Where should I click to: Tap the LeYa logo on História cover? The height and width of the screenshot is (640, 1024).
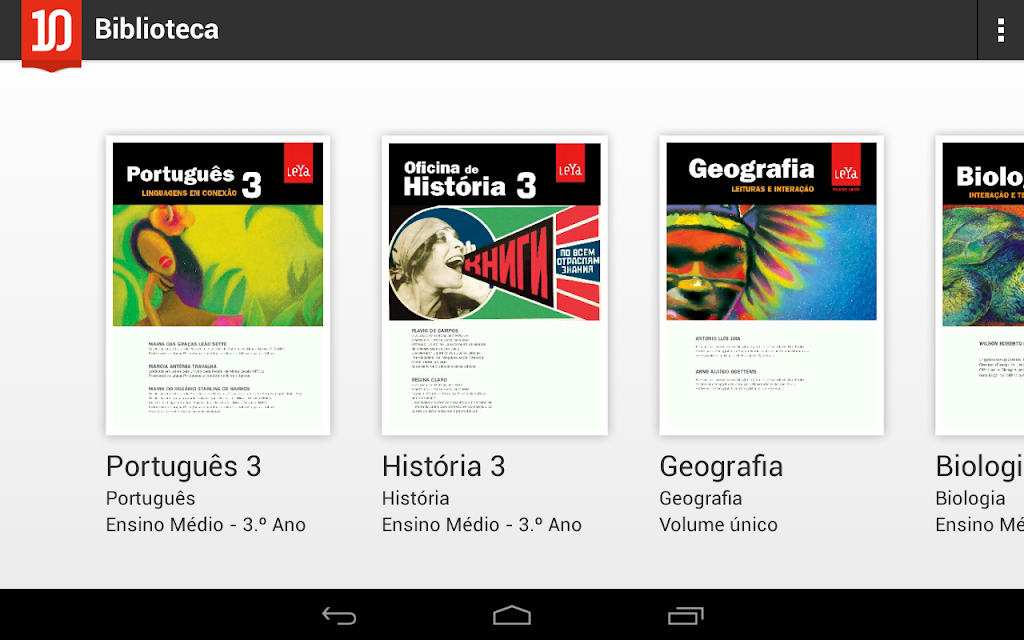(x=570, y=163)
